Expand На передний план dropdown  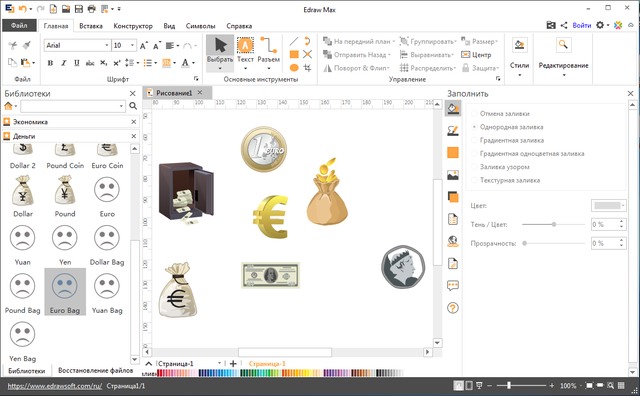pyautogui.click(x=393, y=41)
